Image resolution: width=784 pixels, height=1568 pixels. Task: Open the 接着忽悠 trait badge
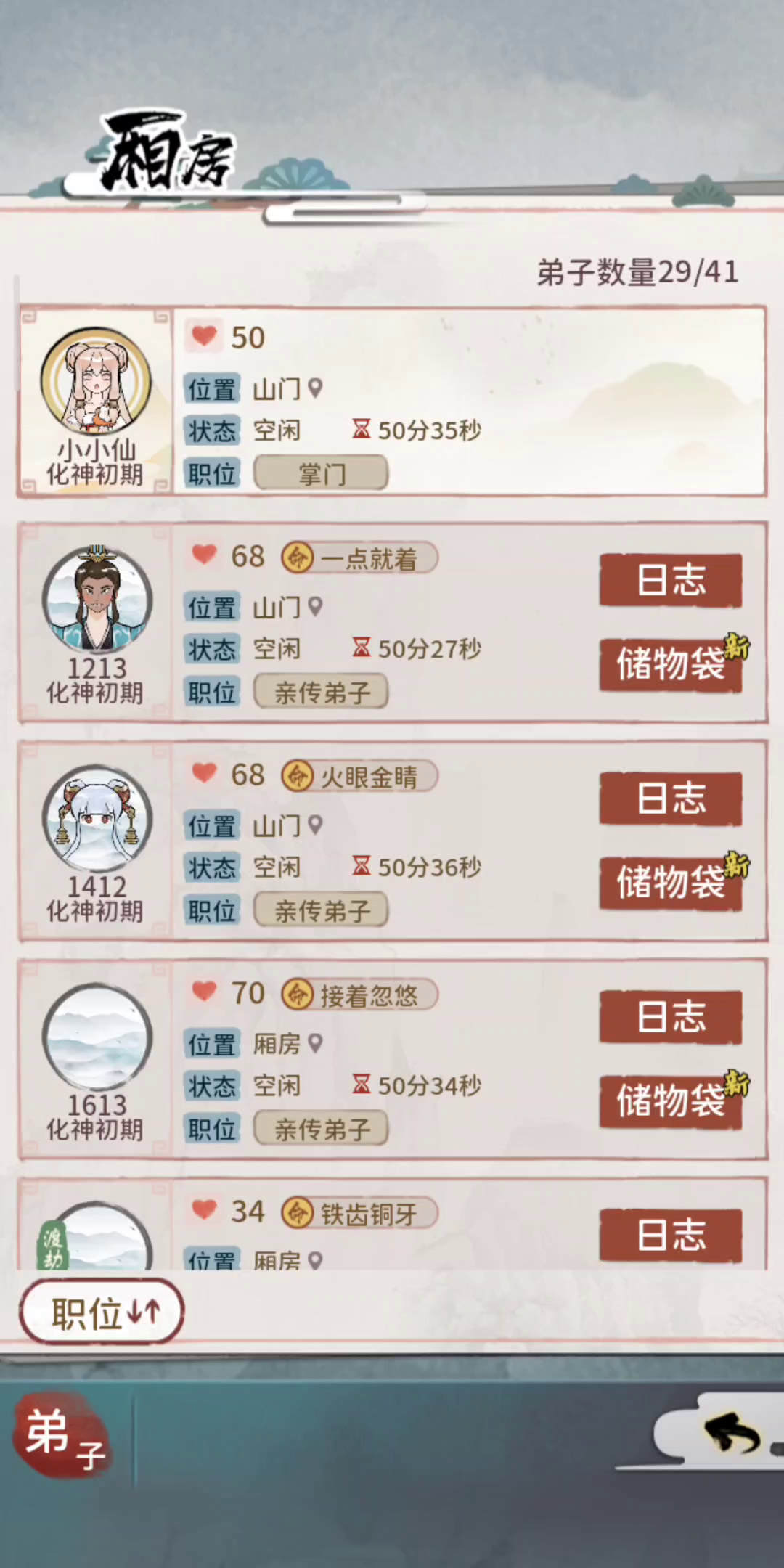click(x=359, y=995)
